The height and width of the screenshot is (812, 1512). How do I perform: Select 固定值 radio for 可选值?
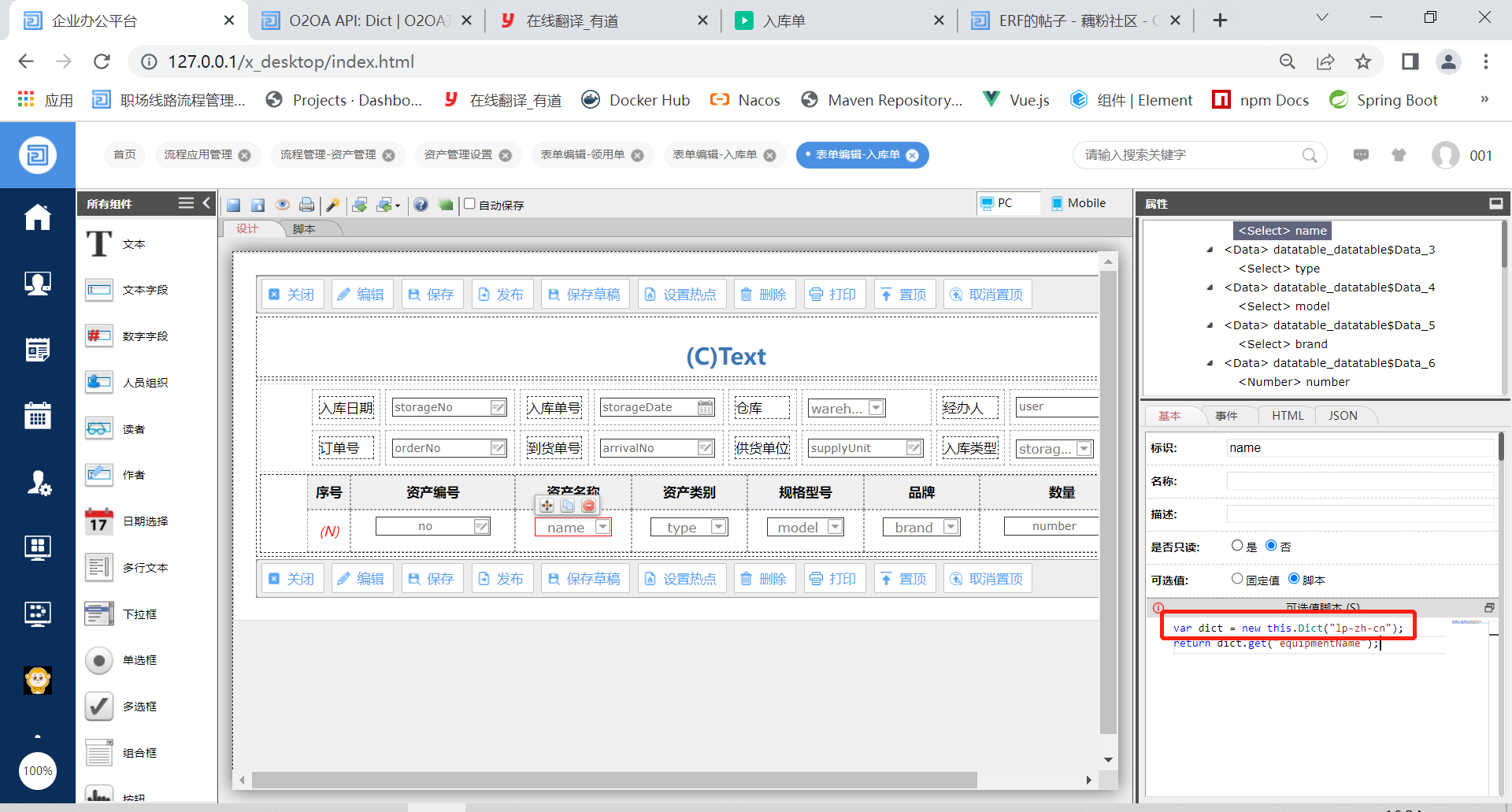click(x=1237, y=579)
